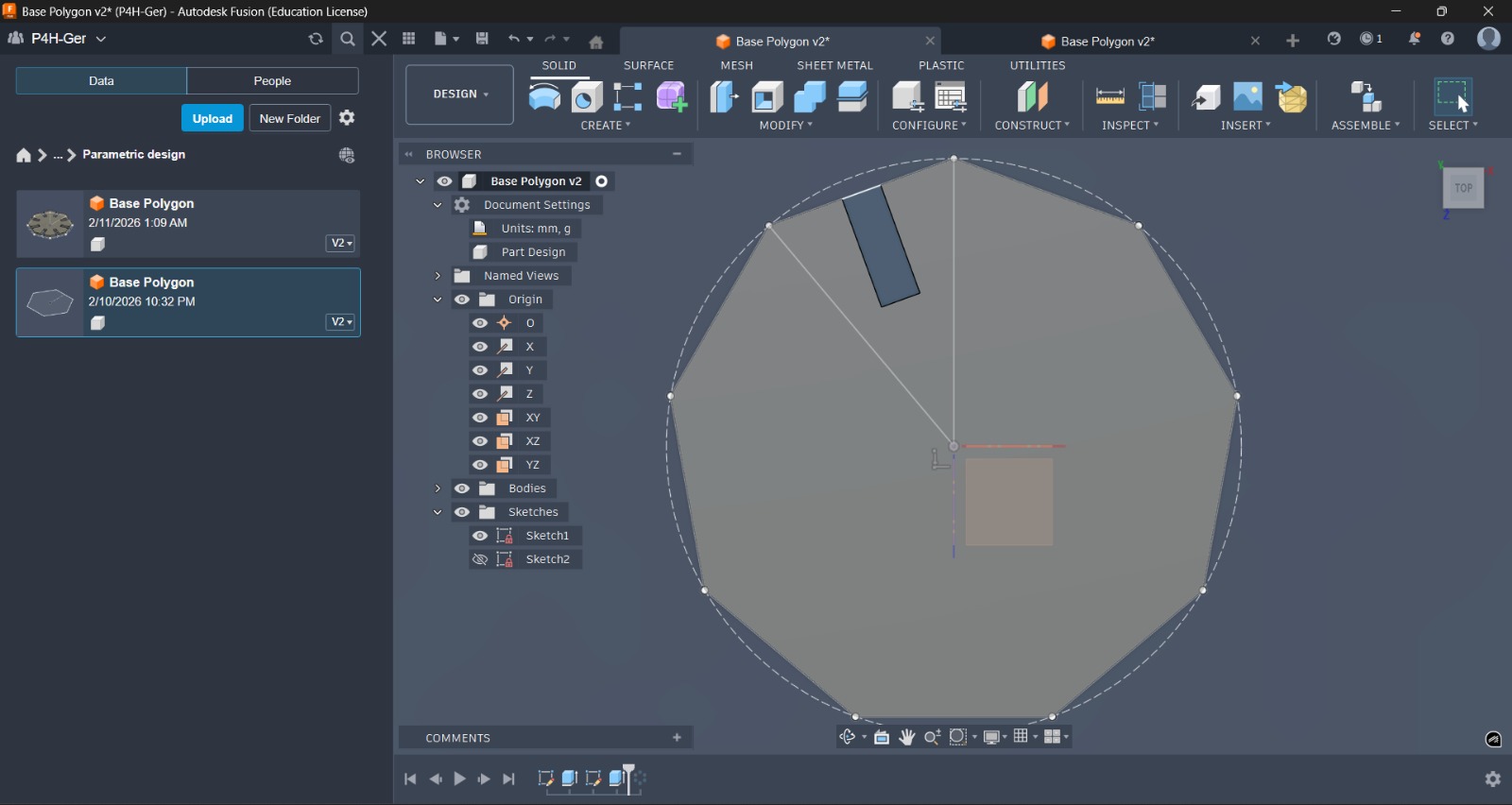Open the Insert Canvas image tool
This screenshot has height=805, width=1512.
pos(1248,96)
